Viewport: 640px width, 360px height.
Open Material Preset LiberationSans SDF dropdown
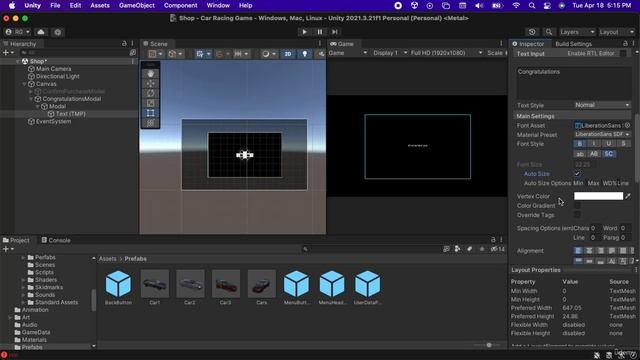602,134
